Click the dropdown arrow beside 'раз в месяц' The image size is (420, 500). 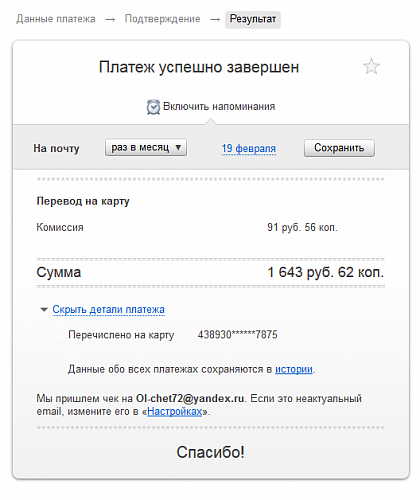coord(178,147)
